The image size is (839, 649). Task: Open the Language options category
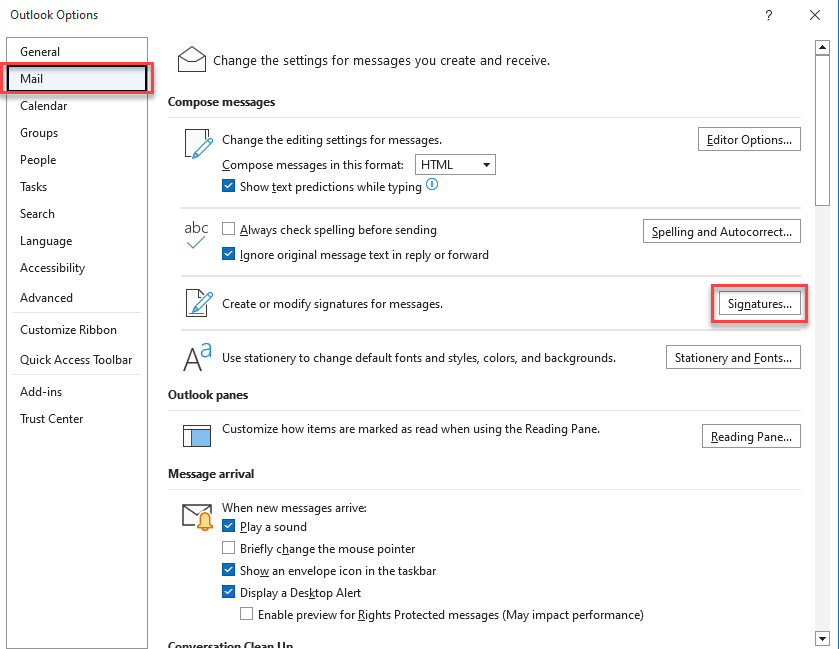pyautogui.click(x=77, y=241)
